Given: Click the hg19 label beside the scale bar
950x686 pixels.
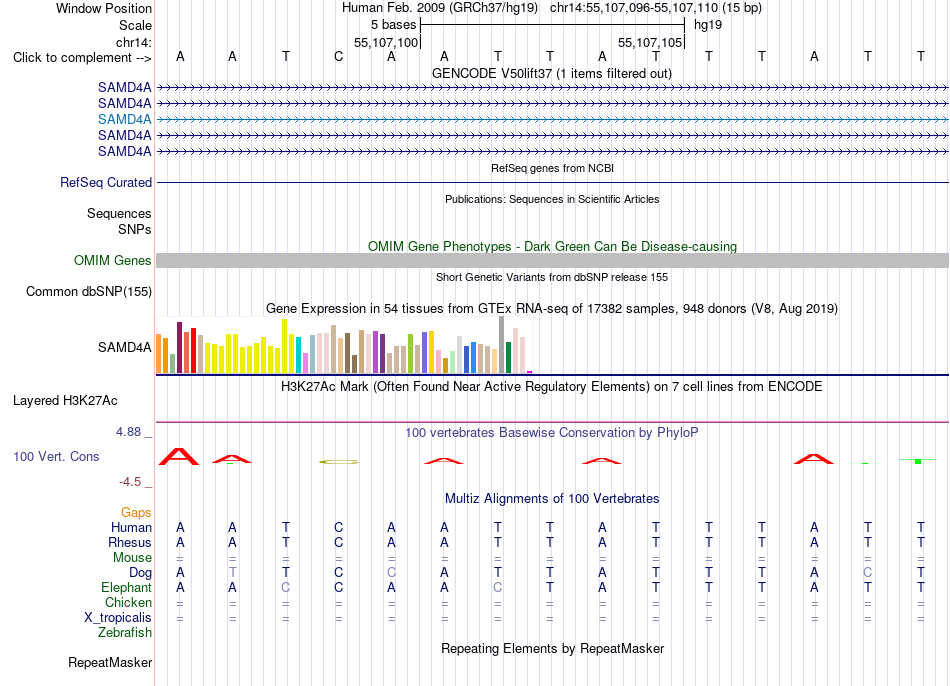Looking at the screenshot, I should [708, 25].
